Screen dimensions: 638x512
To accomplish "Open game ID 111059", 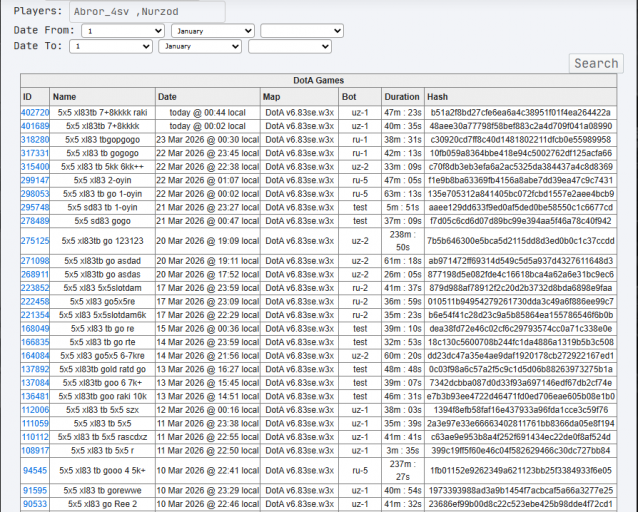I will (x=35, y=424).
